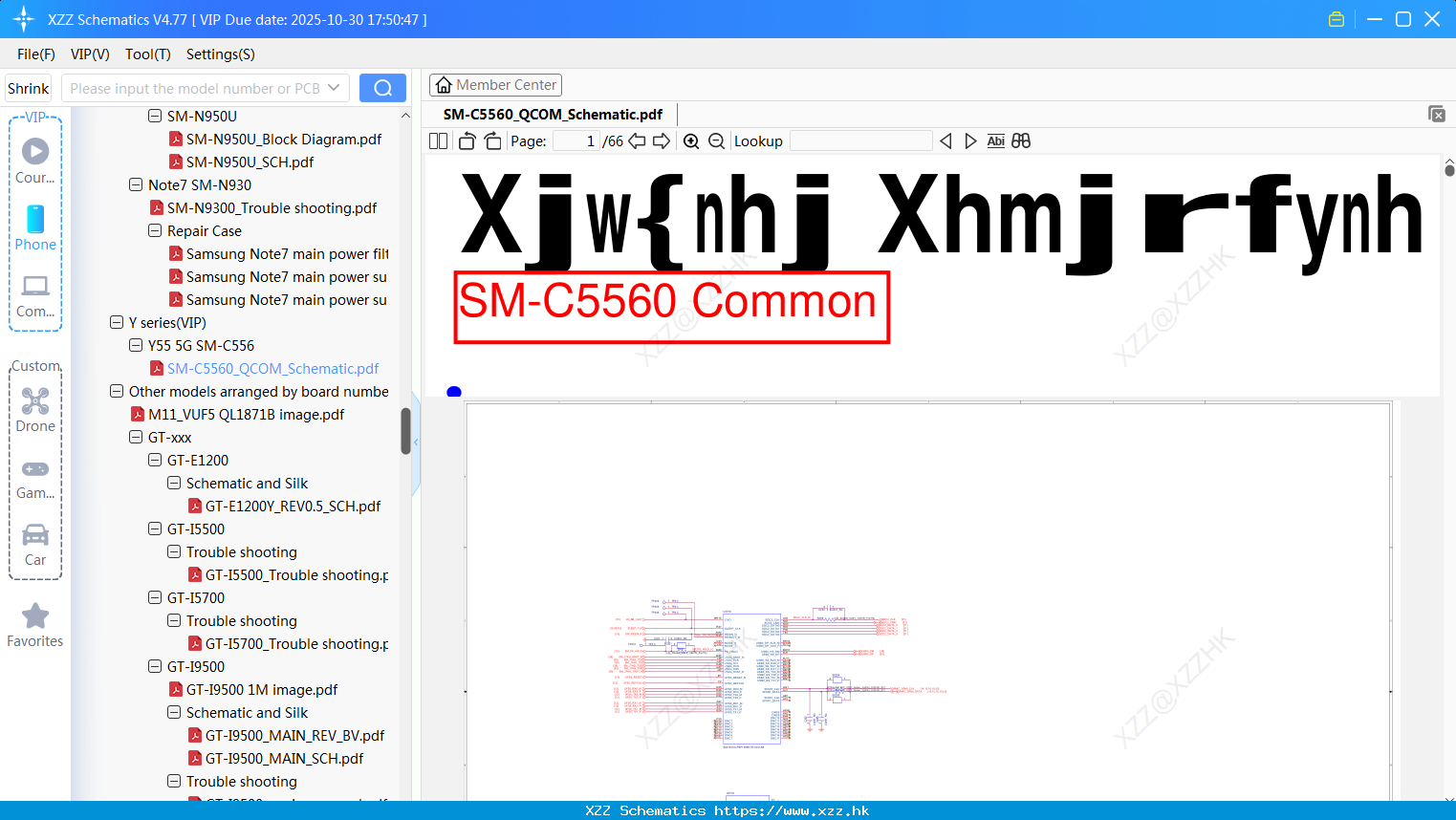
Task: Collapse the Y55 5G SM-C556 node
Action: coord(136,345)
